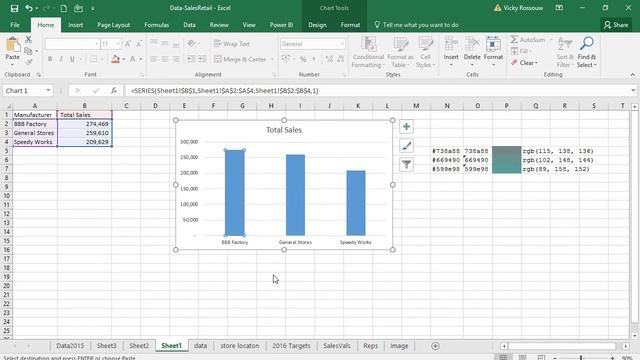Open Find & Select menu

587,52
